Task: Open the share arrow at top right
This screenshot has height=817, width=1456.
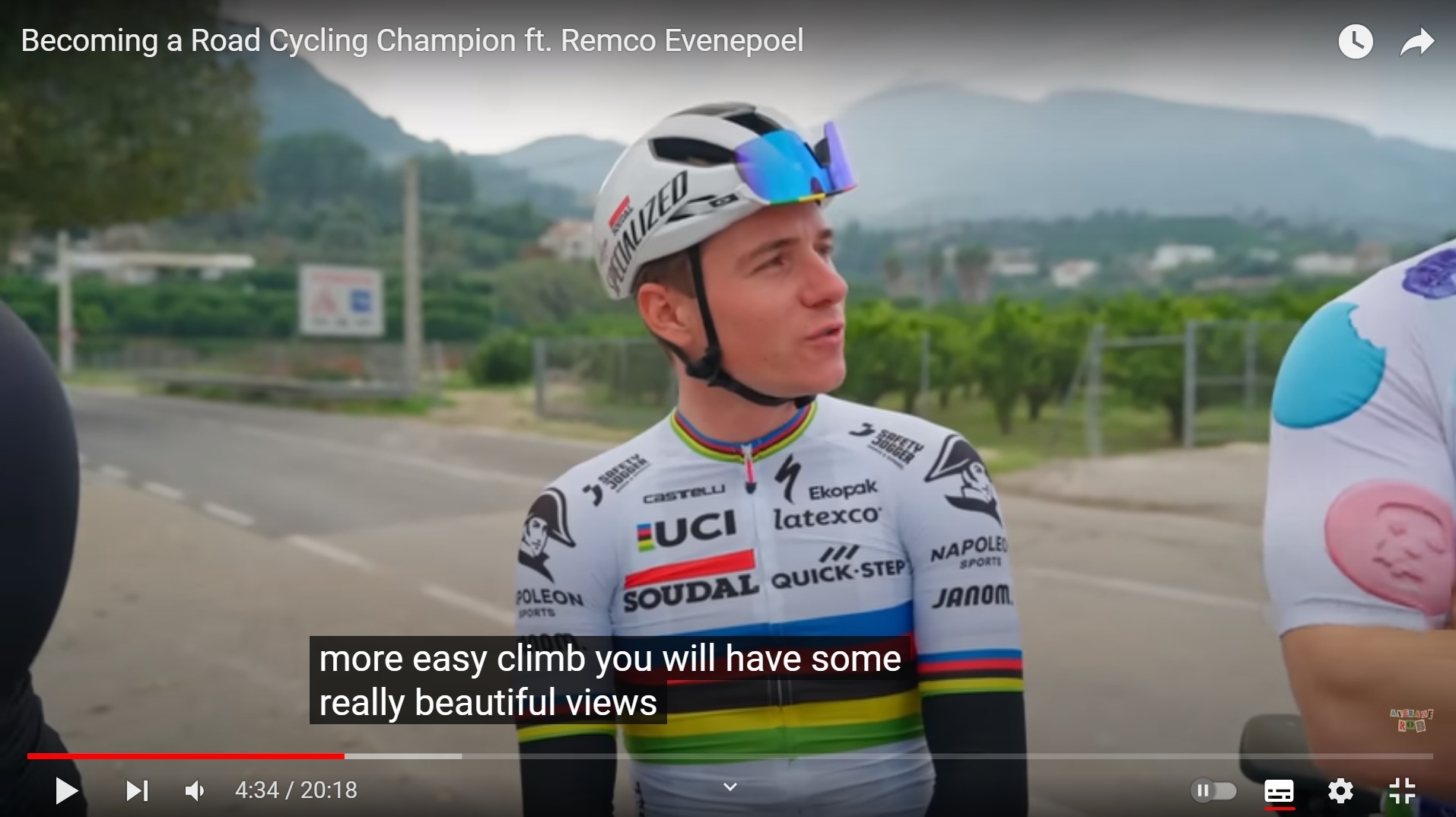Action: (x=1417, y=42)
